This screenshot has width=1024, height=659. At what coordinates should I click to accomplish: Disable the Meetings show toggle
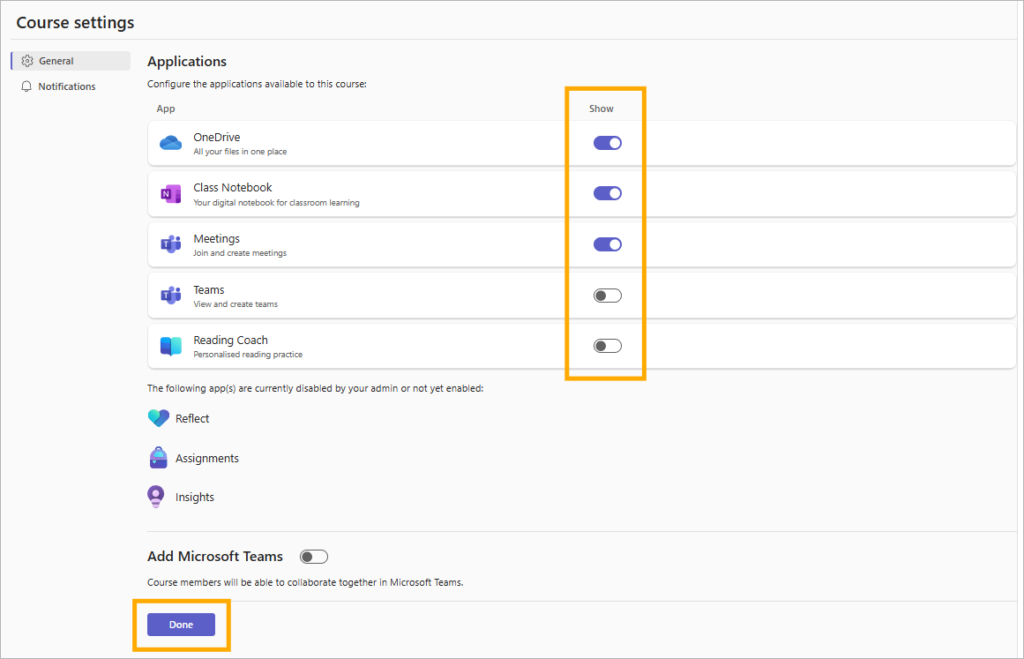[607, 244]
